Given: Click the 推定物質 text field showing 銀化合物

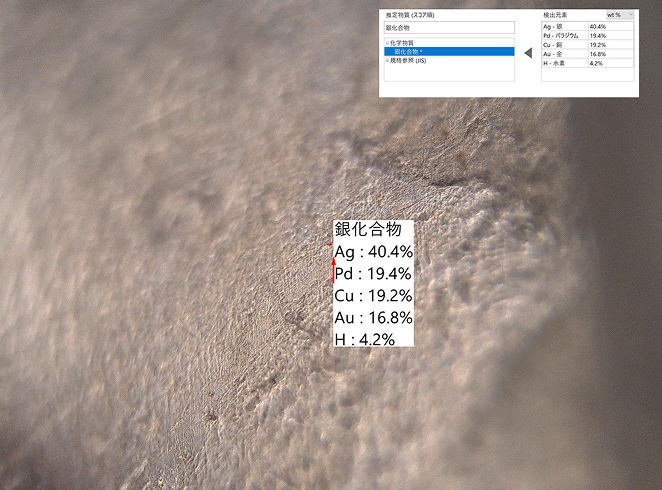Looking at the screenshot, I should tap(448, 28).
